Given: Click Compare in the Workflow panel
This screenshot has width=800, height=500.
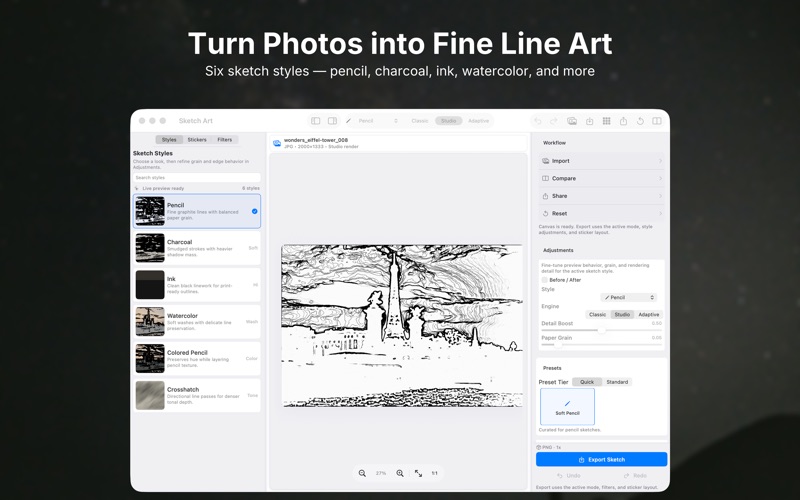Looking at the screenshot, I should (602, 179).
